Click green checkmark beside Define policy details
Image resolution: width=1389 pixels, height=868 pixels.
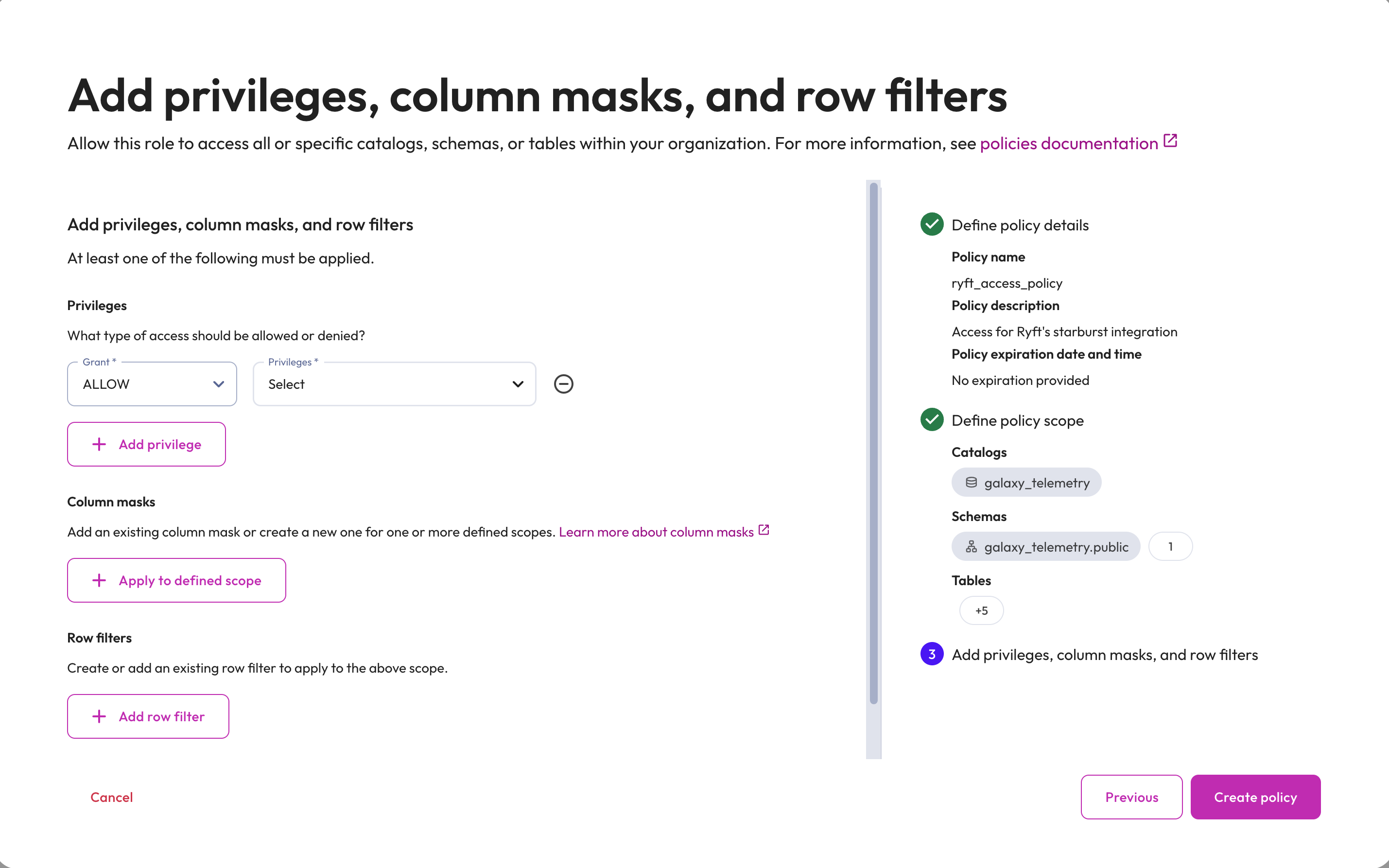pyautogui.click(x=932, y=225)
